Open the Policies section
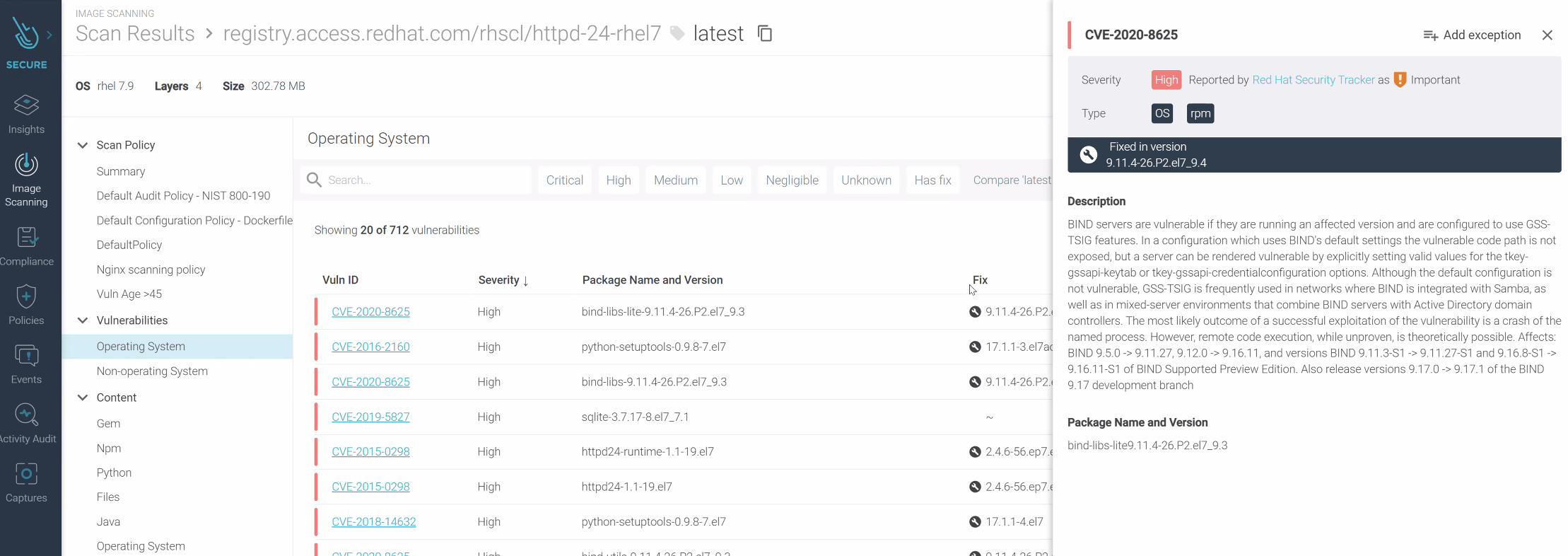 pos(26,305)
